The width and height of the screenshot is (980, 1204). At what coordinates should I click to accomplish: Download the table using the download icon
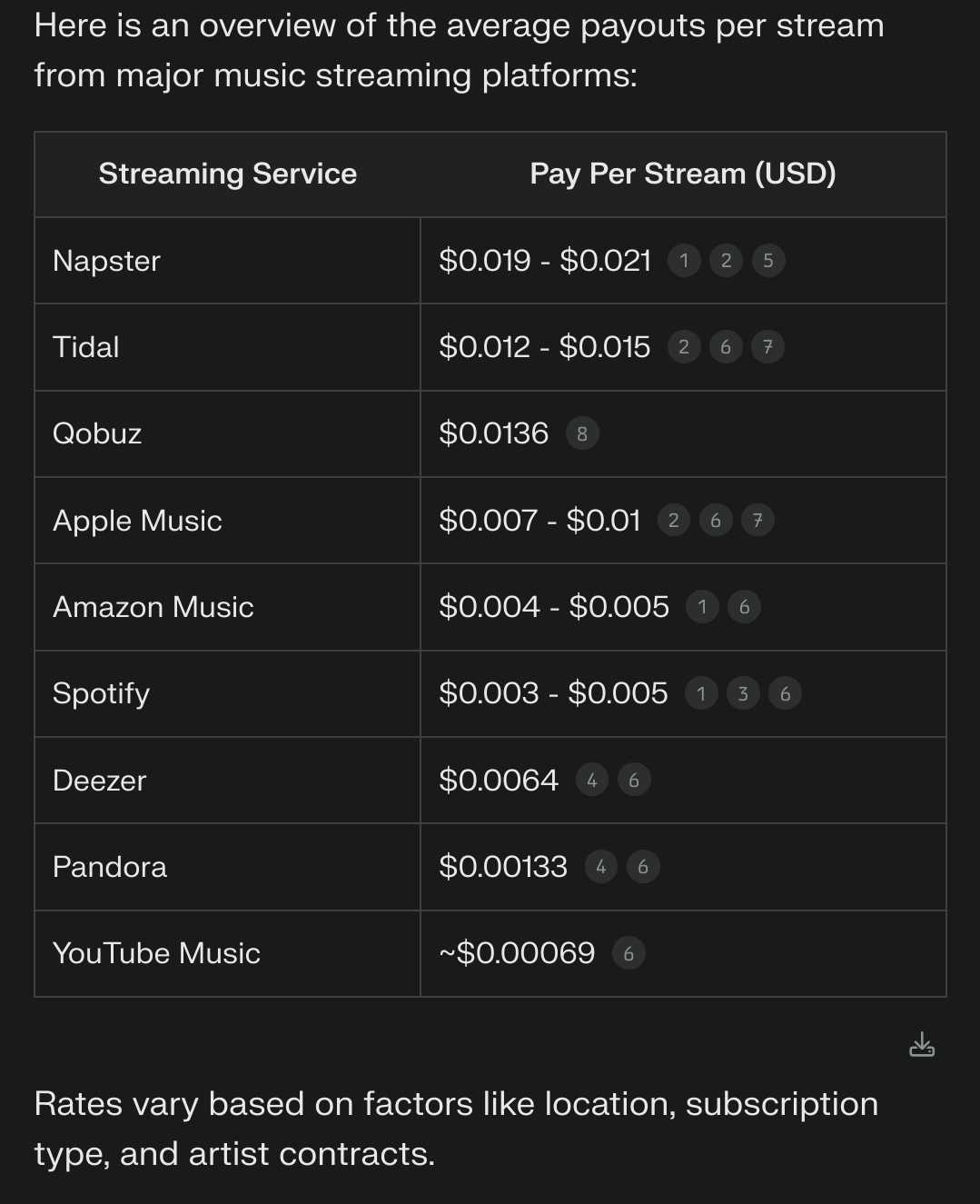pyautogui.click(x=922, y=1044)
